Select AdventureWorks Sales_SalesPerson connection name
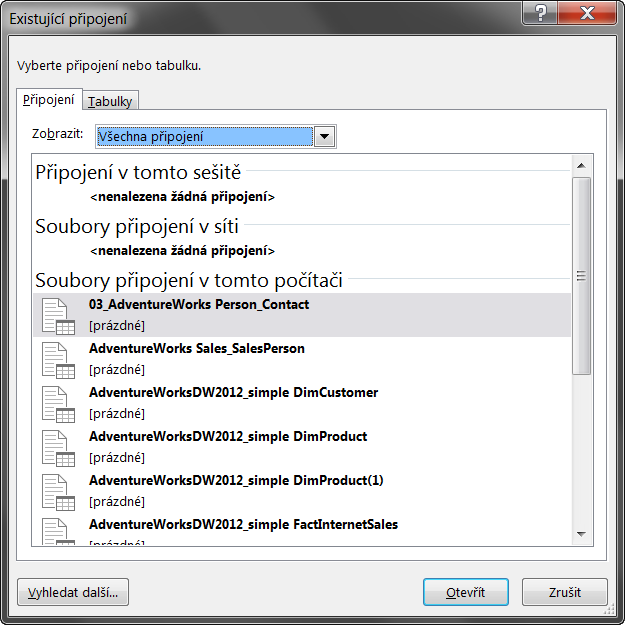625x625 pixels. click(x=197, y=348)
